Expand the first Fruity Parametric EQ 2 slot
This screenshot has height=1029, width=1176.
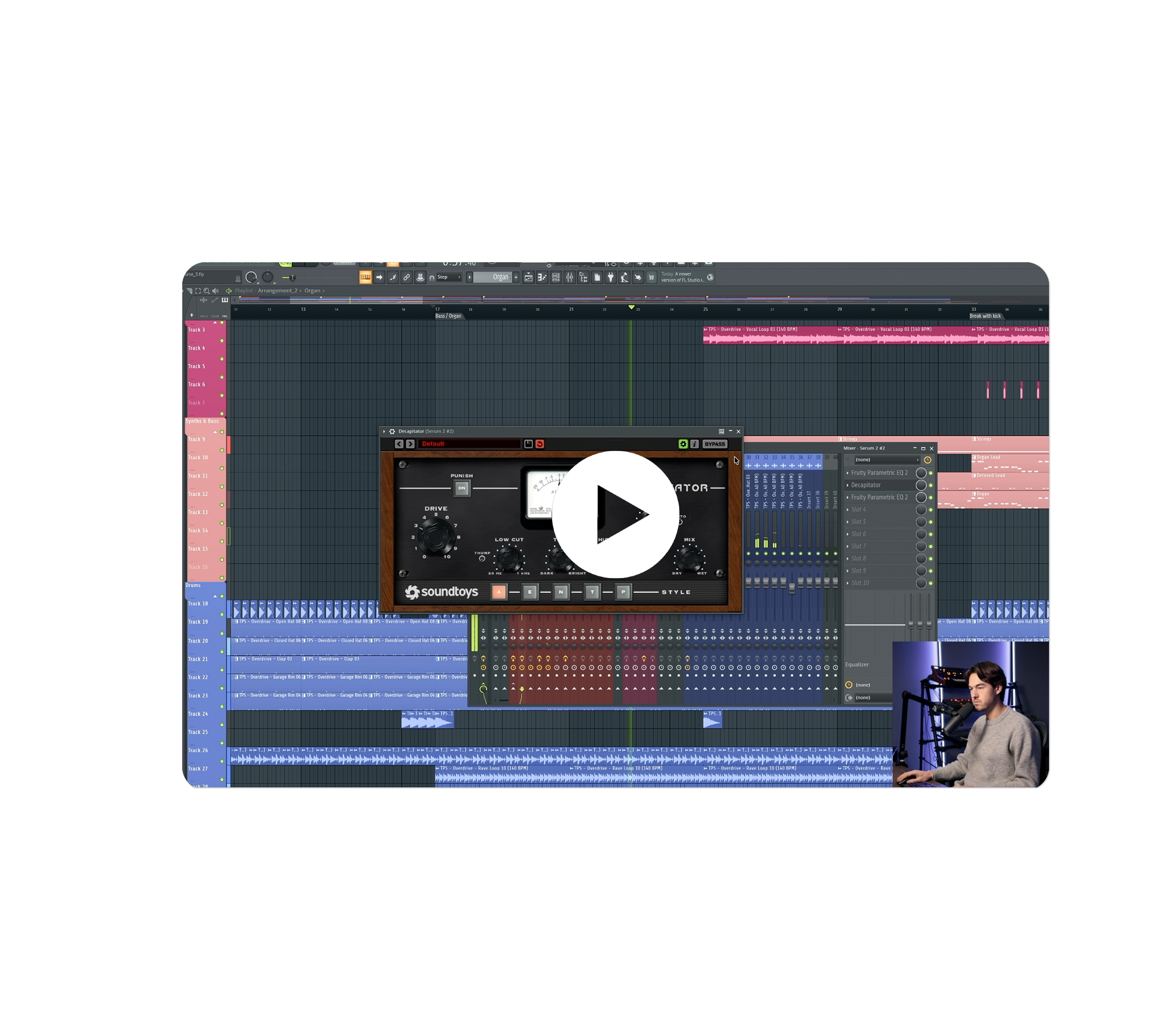coord(847,473)
